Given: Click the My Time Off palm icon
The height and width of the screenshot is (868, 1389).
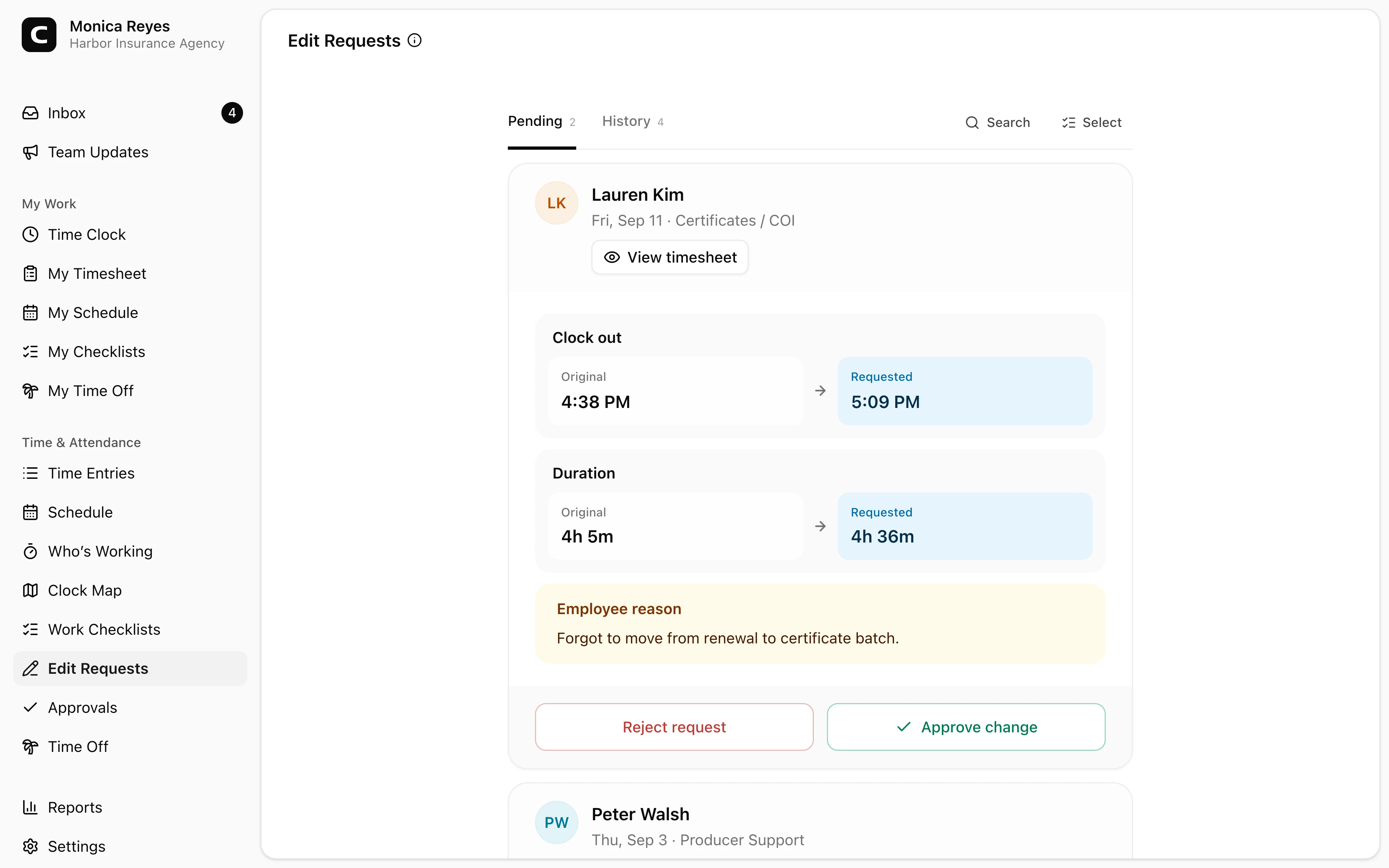Looking at the screenshot, I should 30,391.
